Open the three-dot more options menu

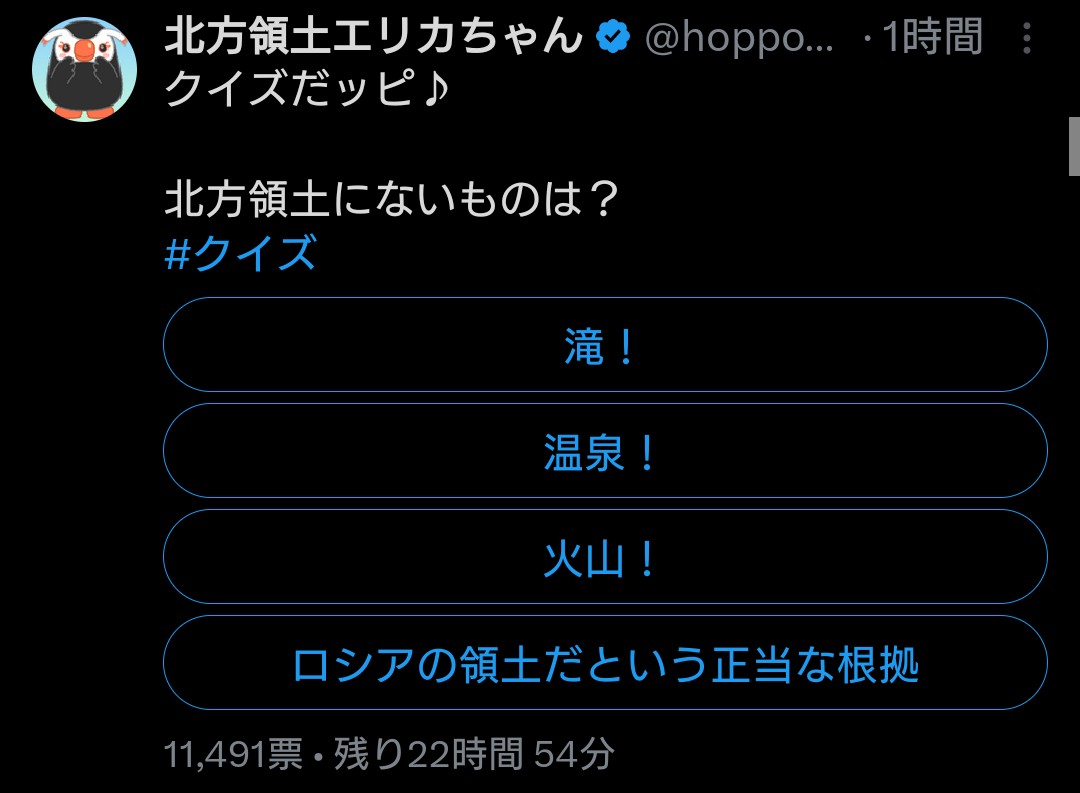[1027, 39]
